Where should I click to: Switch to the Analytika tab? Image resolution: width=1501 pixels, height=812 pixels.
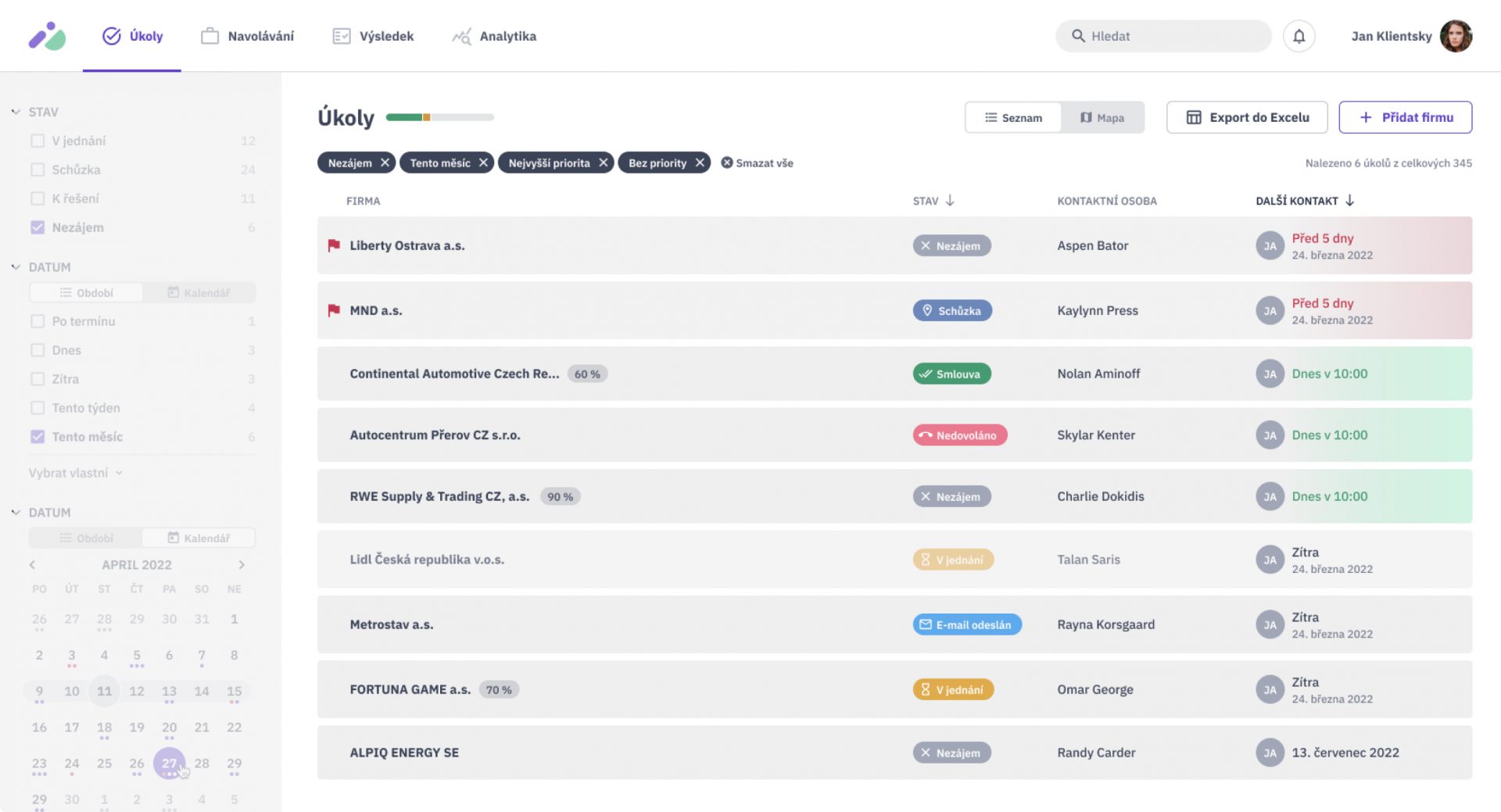pyautogui.click(x=494, y=36)
